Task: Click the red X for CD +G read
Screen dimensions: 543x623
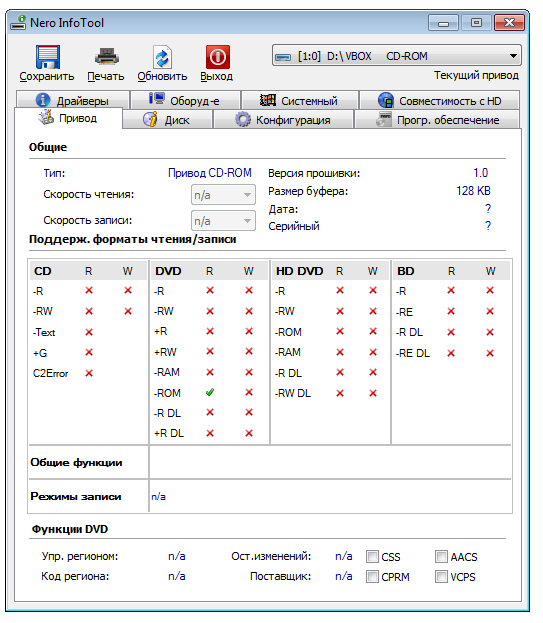Action: coord(89,352)
